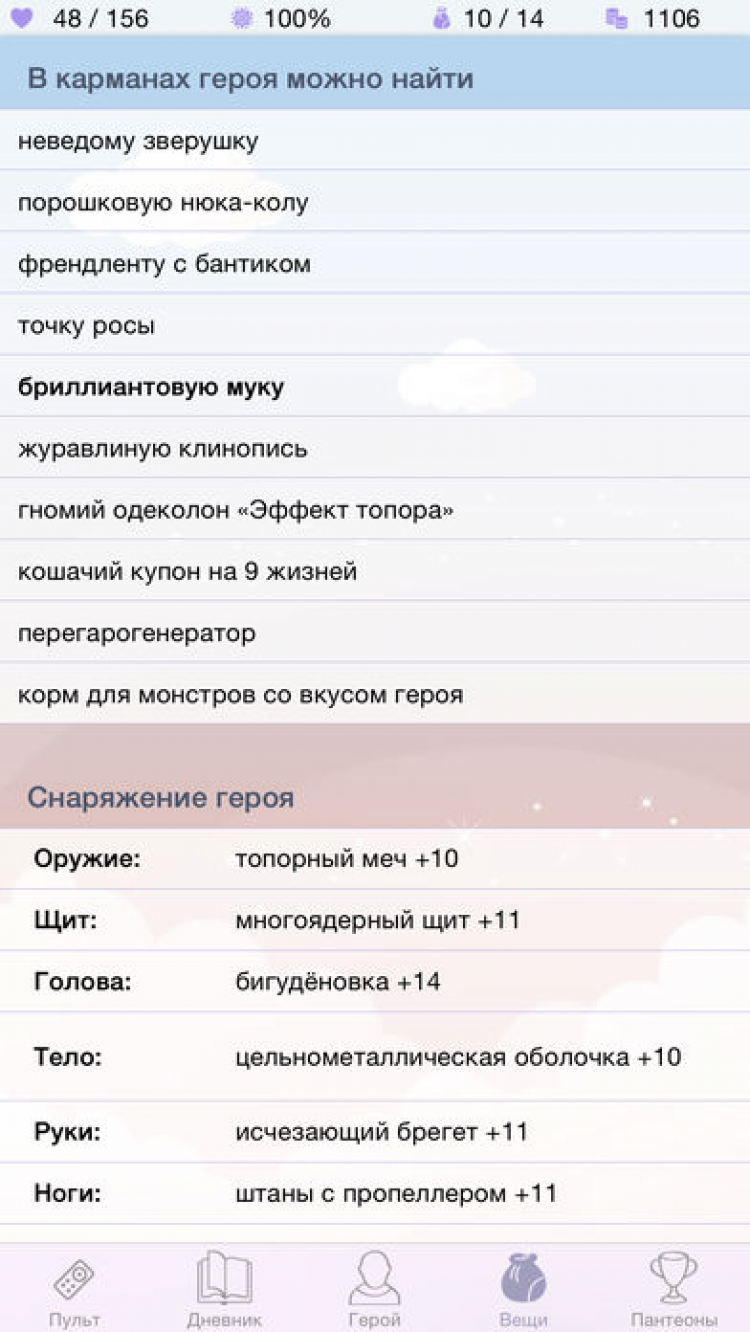Switch to the Герой tab
This screenshot has height=1332, width=750.
point(374,1290)
